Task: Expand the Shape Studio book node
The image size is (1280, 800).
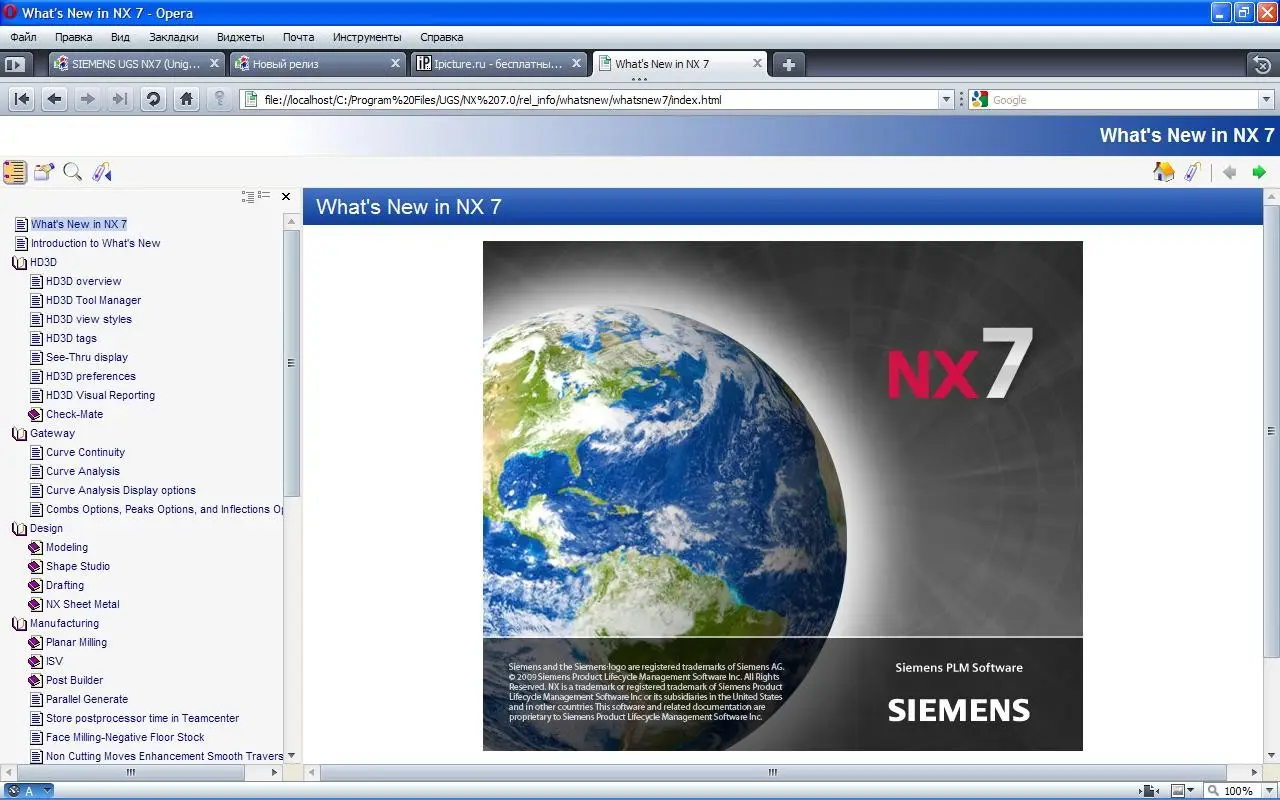Action: pyautogui.click(x=36, y=567)
